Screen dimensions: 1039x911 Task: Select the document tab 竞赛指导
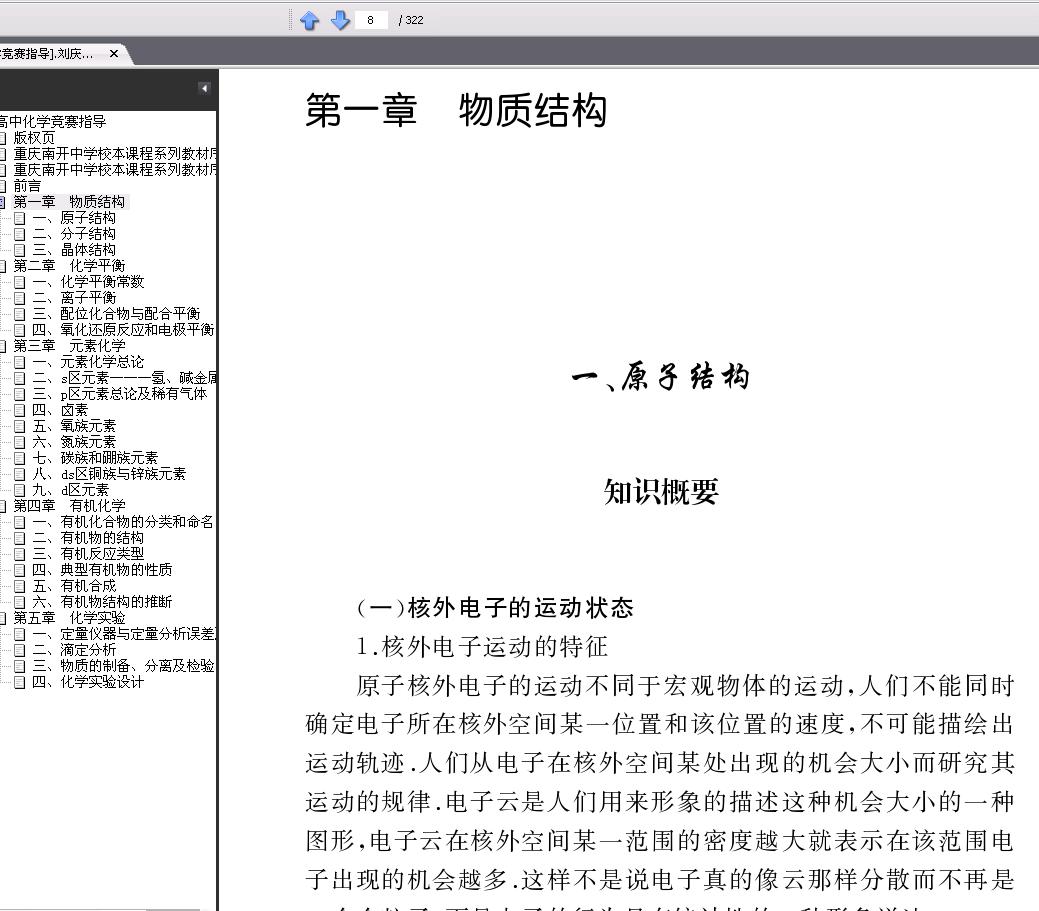click(x=46, y=54)
